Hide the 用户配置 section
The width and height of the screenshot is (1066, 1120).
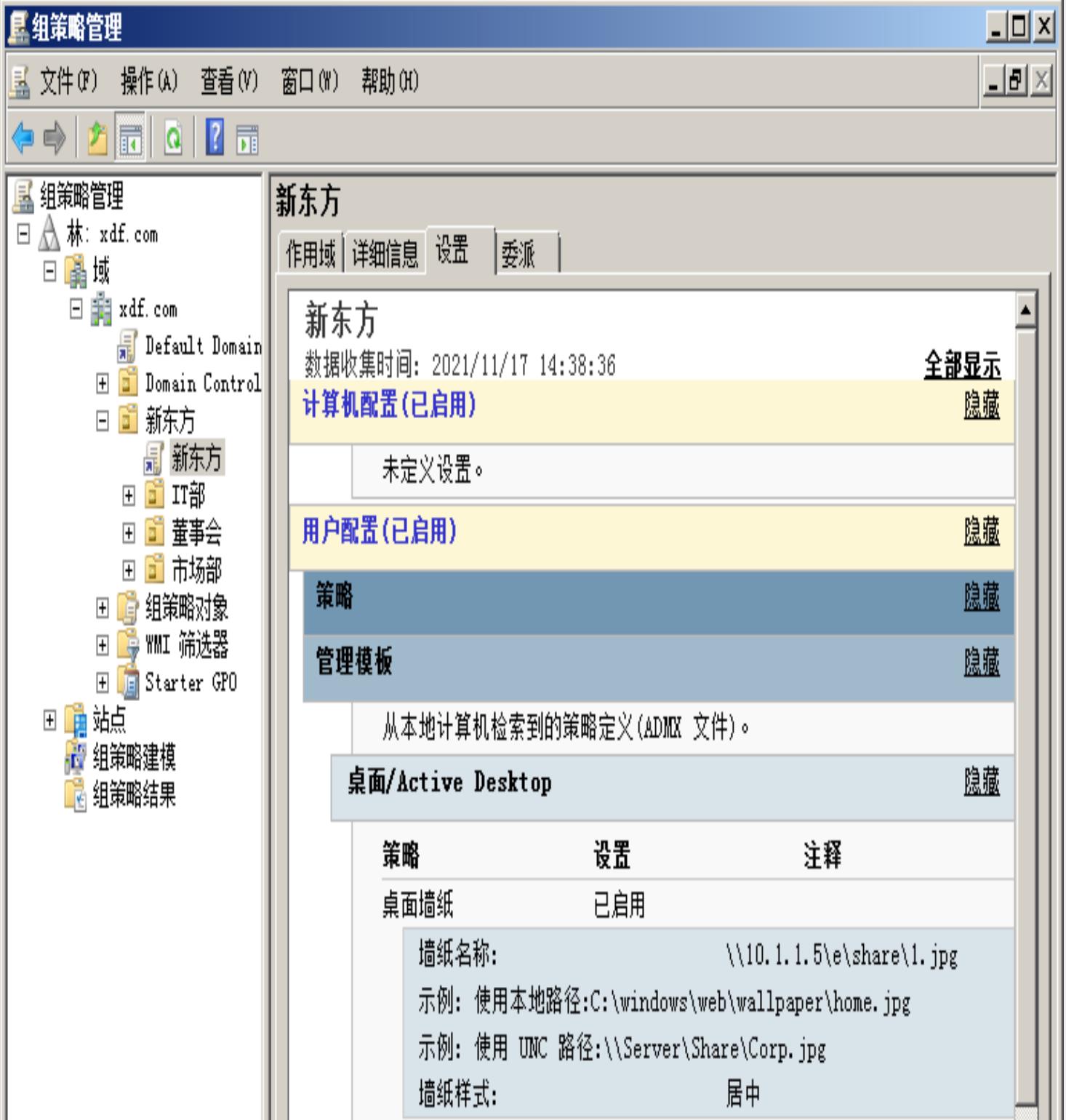coord(982,532)
